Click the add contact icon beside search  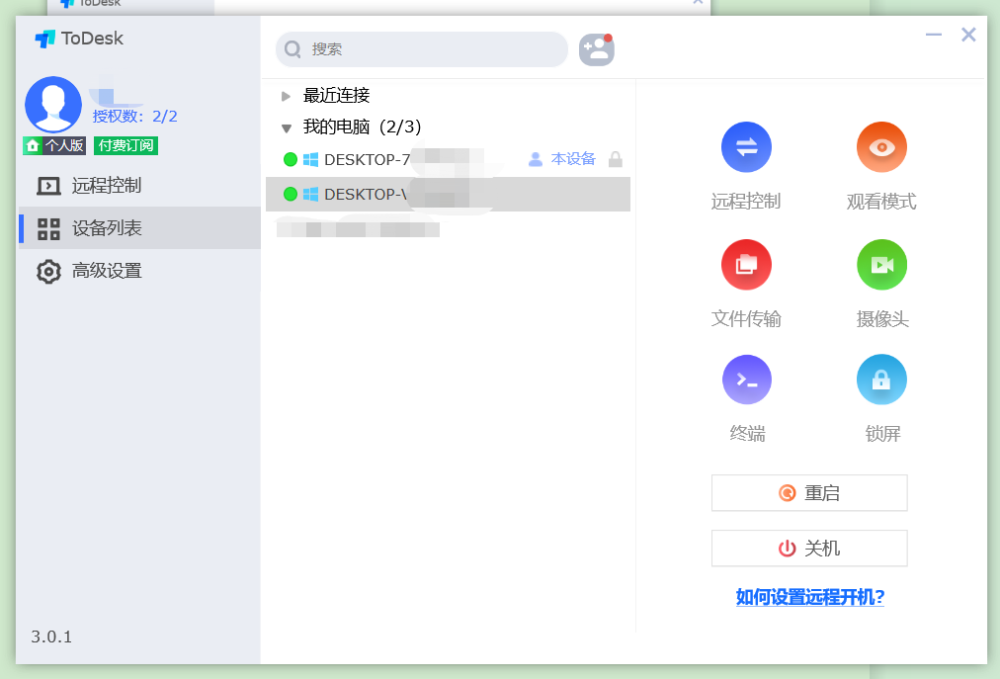point(596,50)
